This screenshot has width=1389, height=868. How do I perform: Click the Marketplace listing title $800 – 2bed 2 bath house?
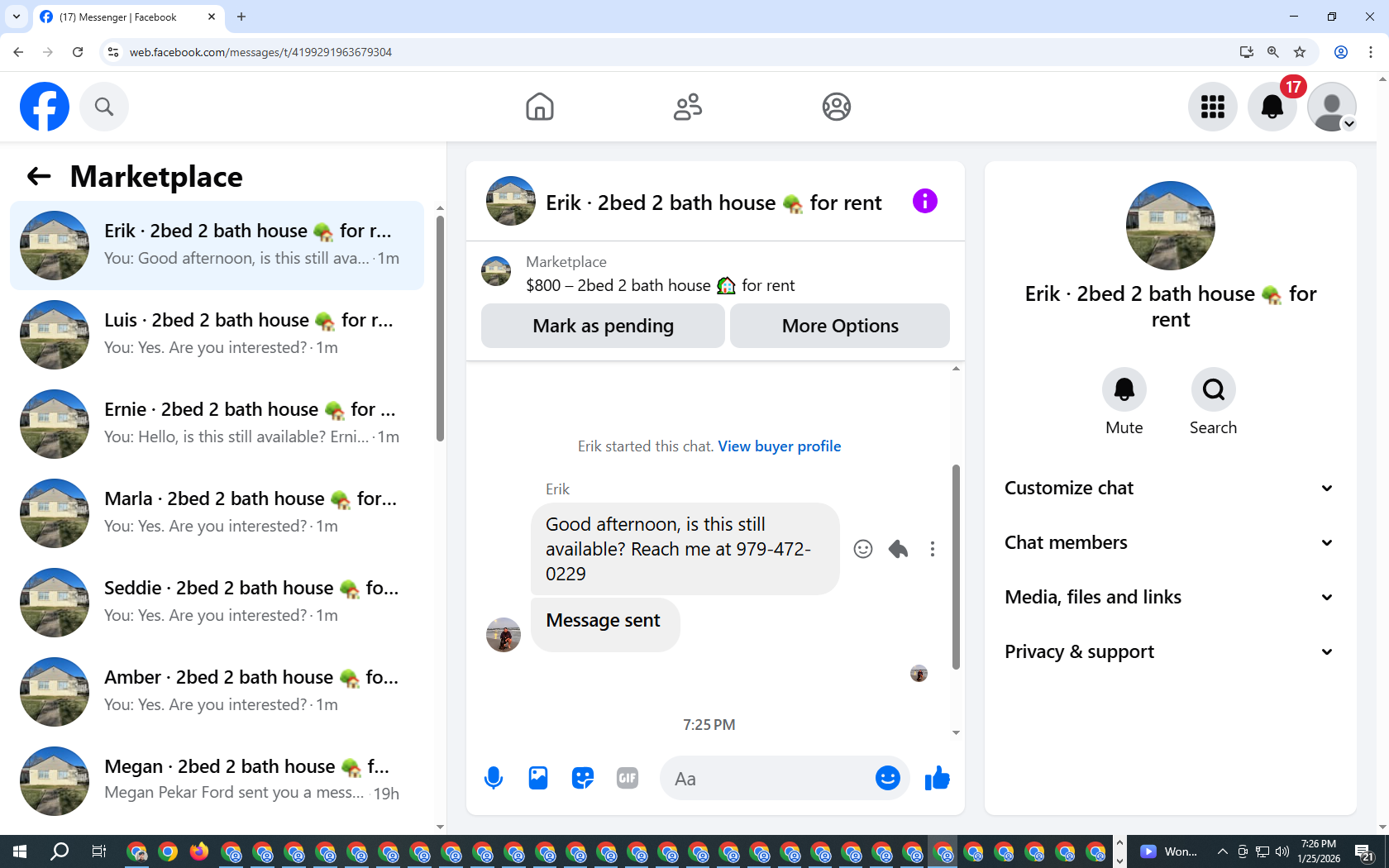(661, 285)
